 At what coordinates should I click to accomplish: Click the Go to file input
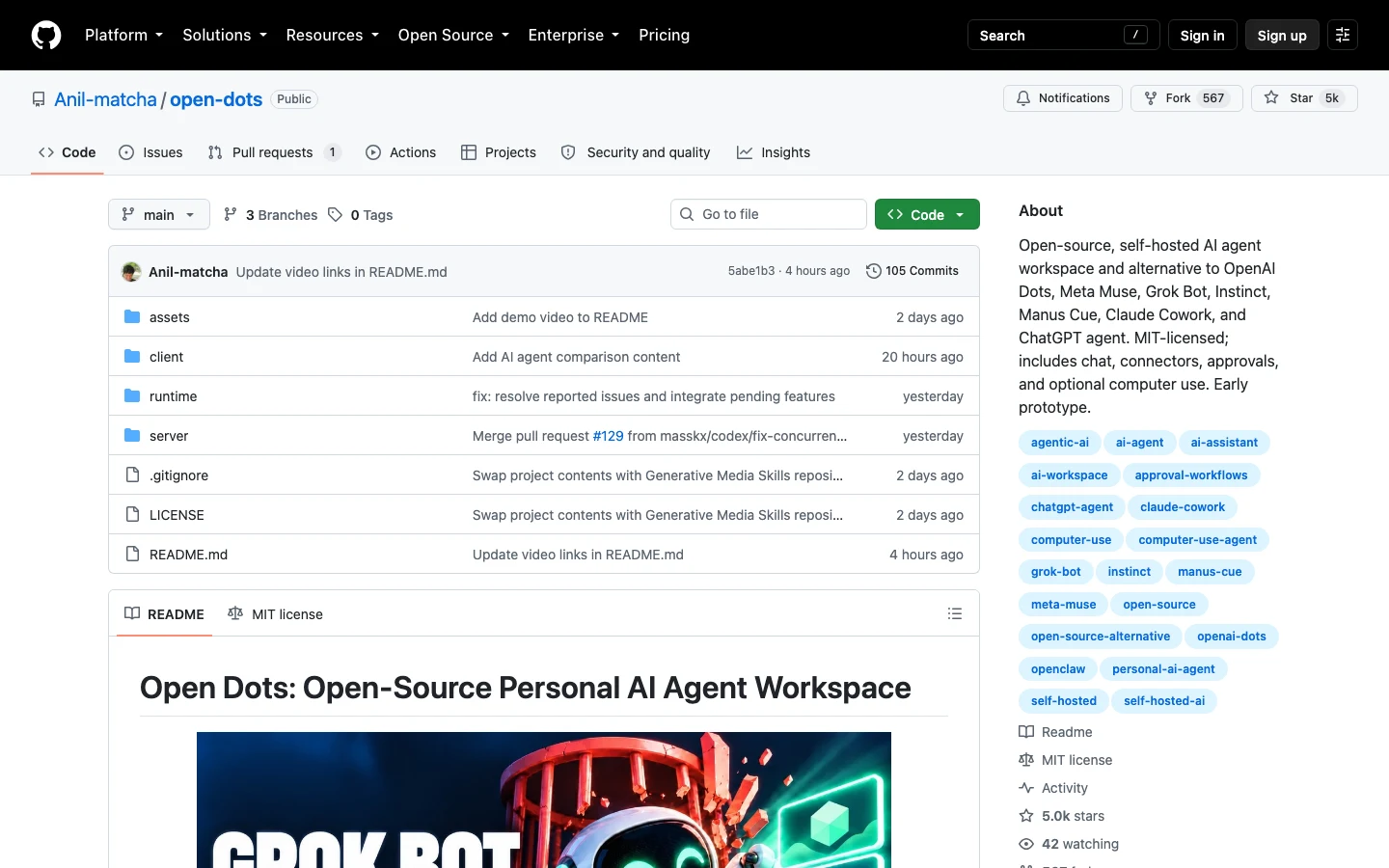(x=769, y=214)
